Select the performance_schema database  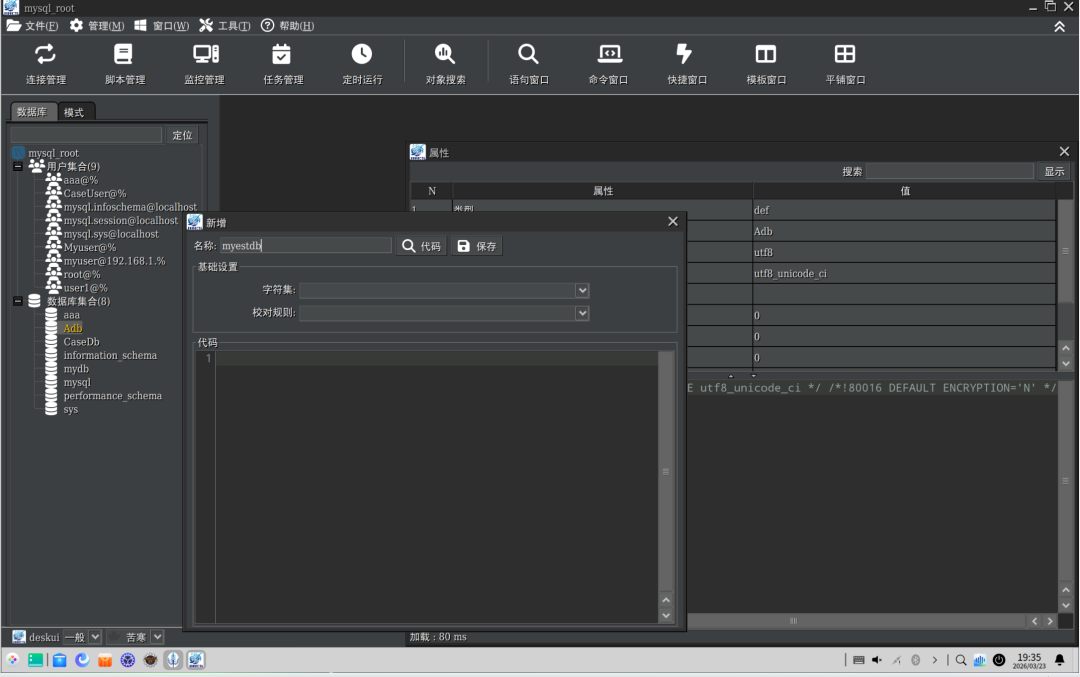click(x=112, y=396)
